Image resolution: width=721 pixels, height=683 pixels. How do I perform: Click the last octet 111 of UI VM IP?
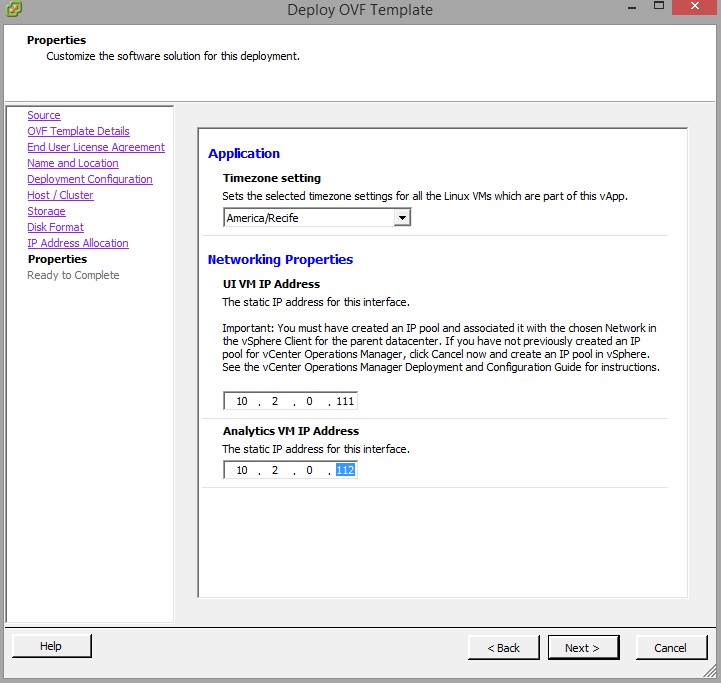click(344, 401)
